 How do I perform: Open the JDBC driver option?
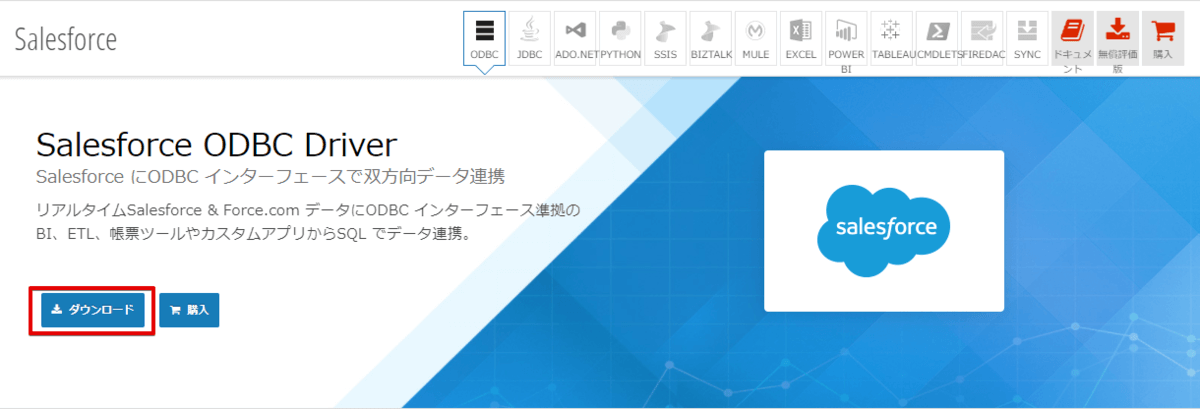[x=530, y=38]
